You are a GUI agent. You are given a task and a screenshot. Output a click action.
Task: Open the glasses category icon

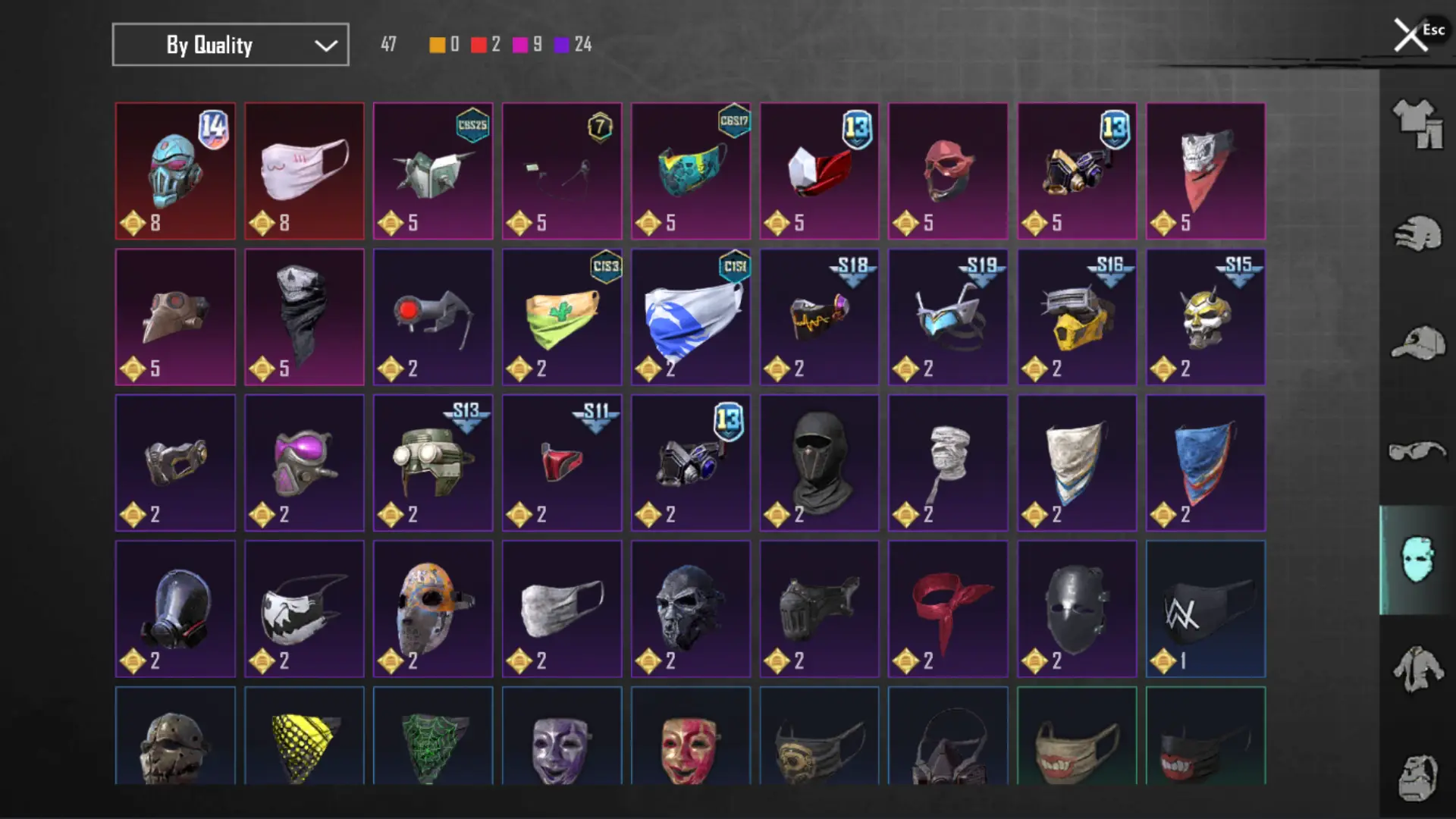1417,451
